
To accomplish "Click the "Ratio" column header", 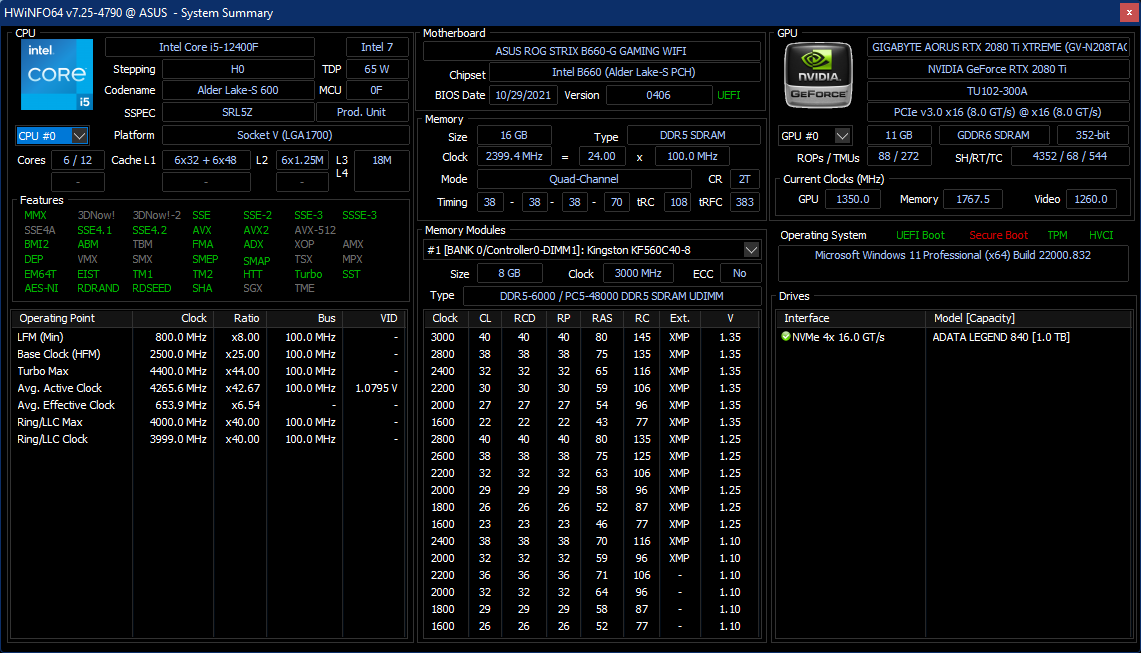I will 239,318.
